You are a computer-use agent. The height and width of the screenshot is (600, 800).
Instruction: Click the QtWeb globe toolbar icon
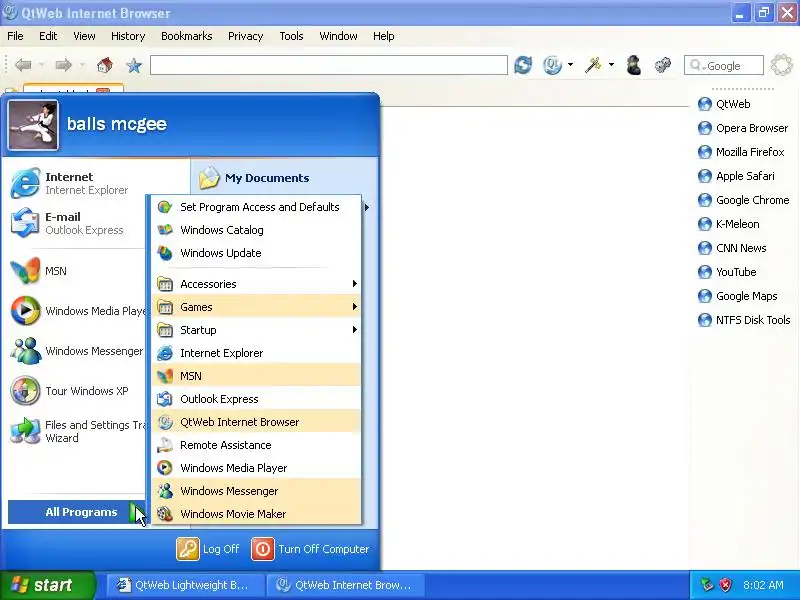[553, 65]
